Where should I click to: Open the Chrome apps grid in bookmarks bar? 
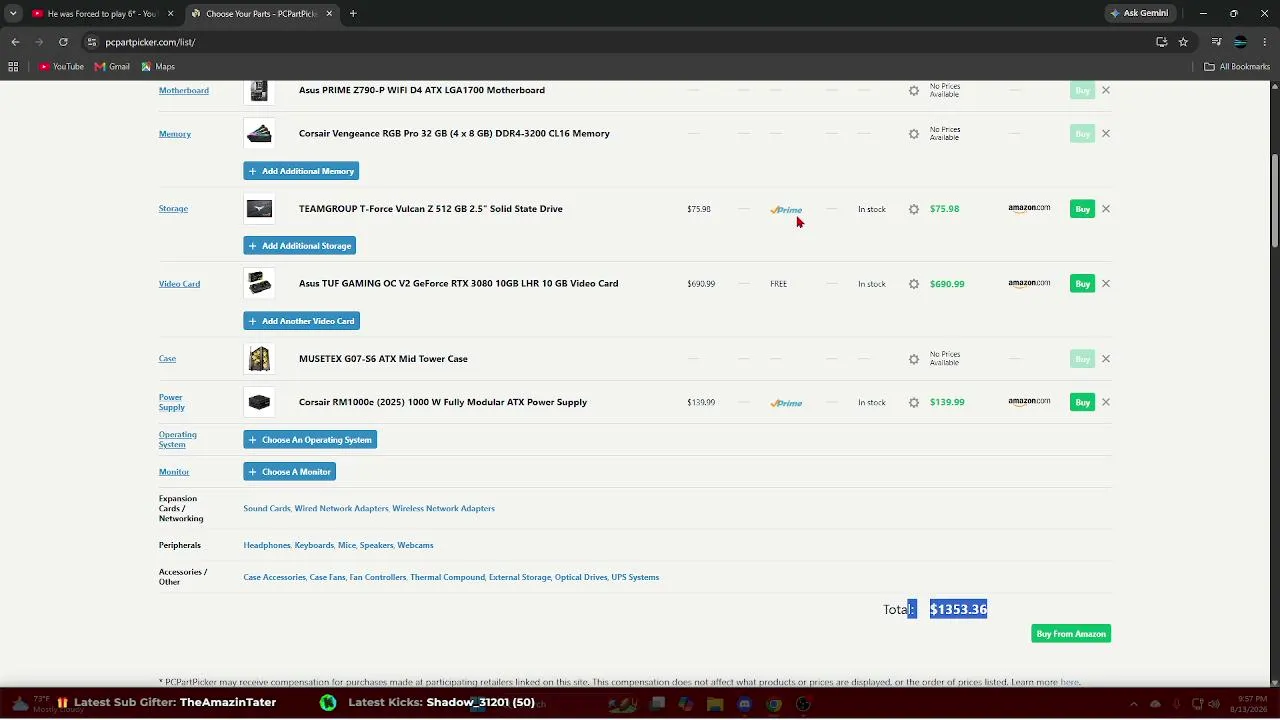[x=13, y=67]
